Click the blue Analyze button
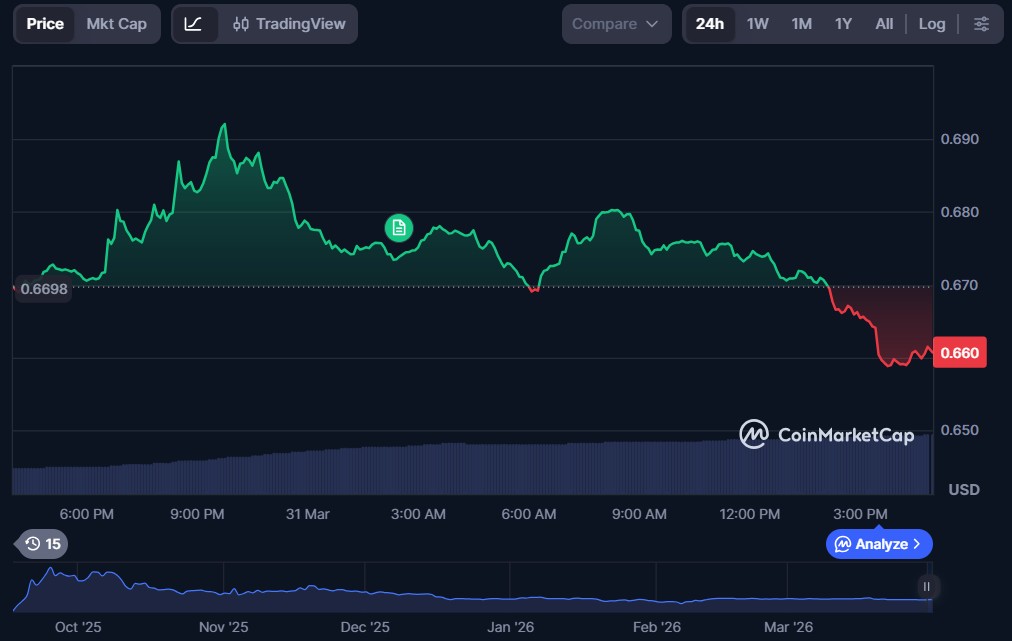The height and width of the screenshot is (641, 1012). click(x=879, y=544)
